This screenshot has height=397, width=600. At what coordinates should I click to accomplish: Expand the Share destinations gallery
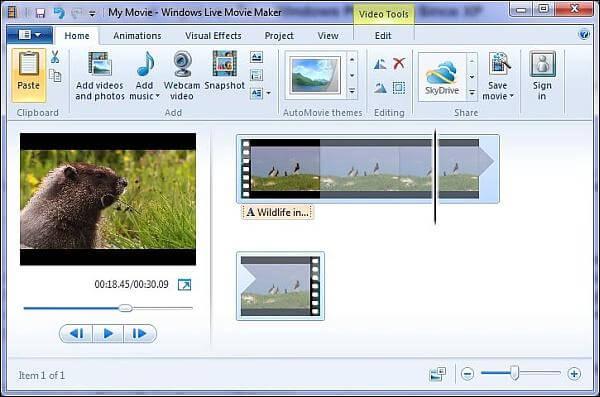(472, 93)
